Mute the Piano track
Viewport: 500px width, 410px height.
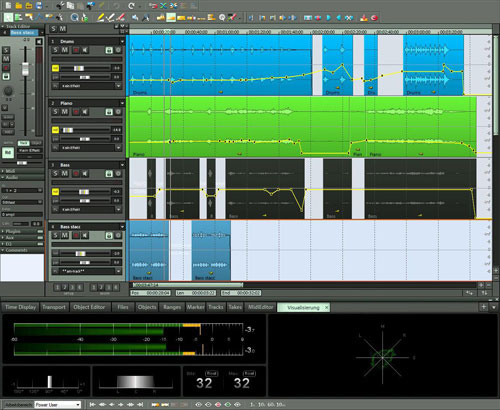pos(65,112)
